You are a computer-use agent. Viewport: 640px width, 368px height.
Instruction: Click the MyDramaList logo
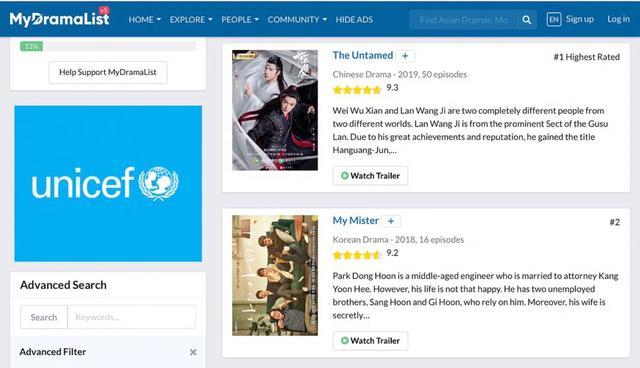(60, 18)
